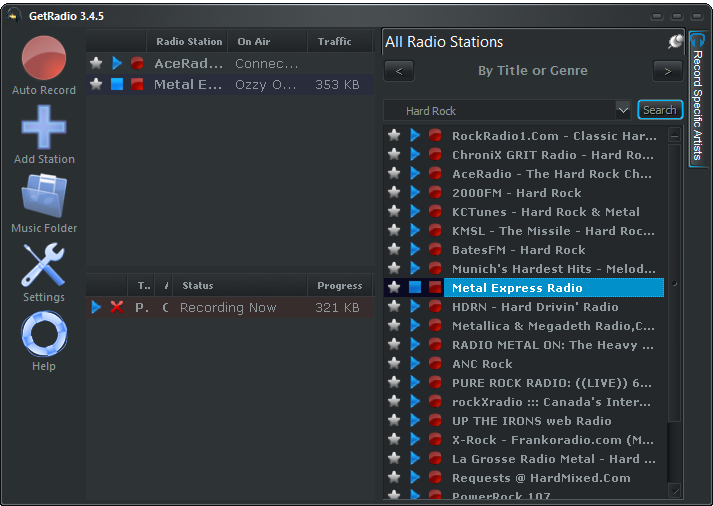The height and width of the screenshot is (506, 713).
Task: Stop playing Metal Express Radio in list
Action: pyautogui.click(x=415, y=287)
